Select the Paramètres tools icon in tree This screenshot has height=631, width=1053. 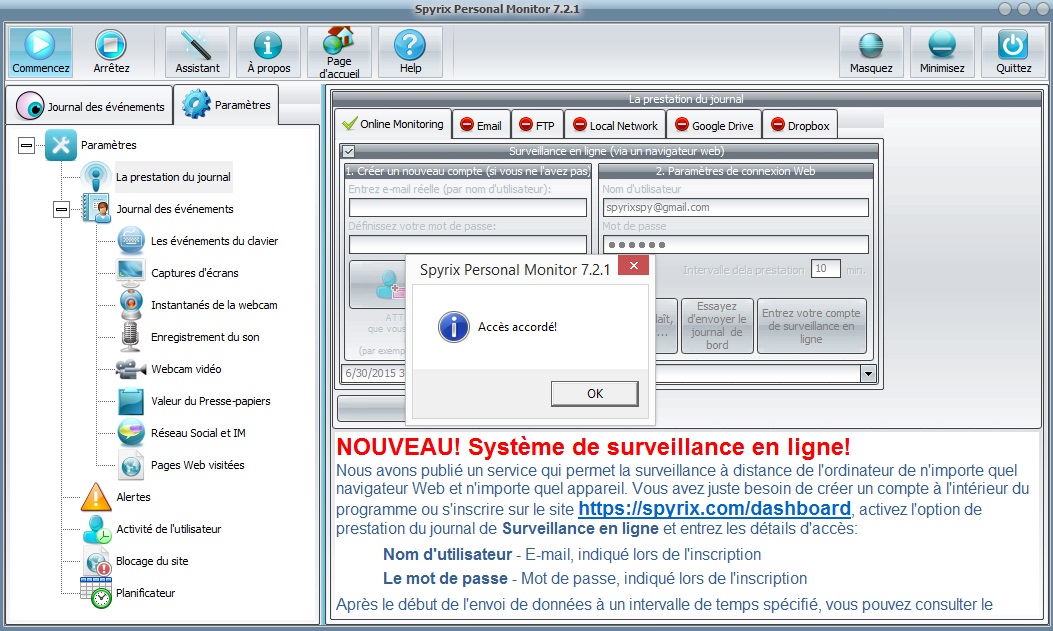pos(61,145)
